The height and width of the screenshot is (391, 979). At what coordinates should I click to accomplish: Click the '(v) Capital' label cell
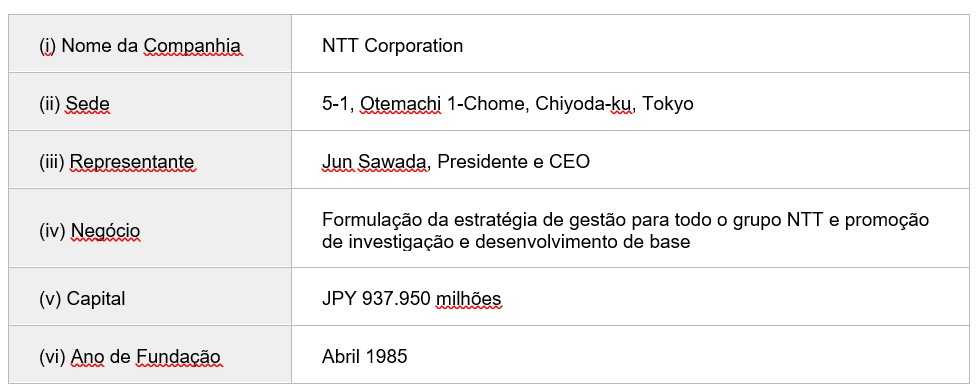[x=150, y=297]
